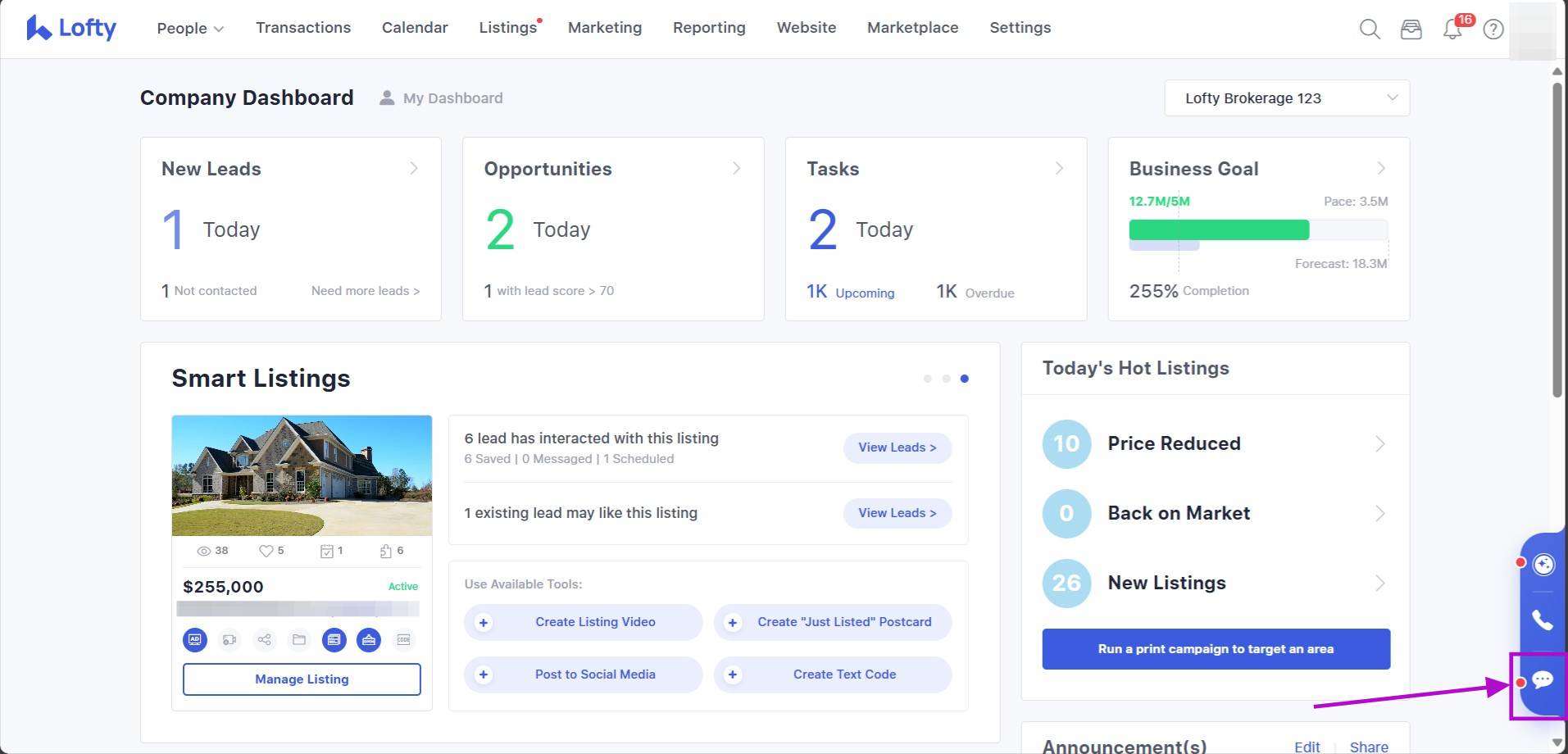The height and width of the screenshot is (754, 1568).
Task: Click the Business Goal green progress bar
Action: 1218,230
